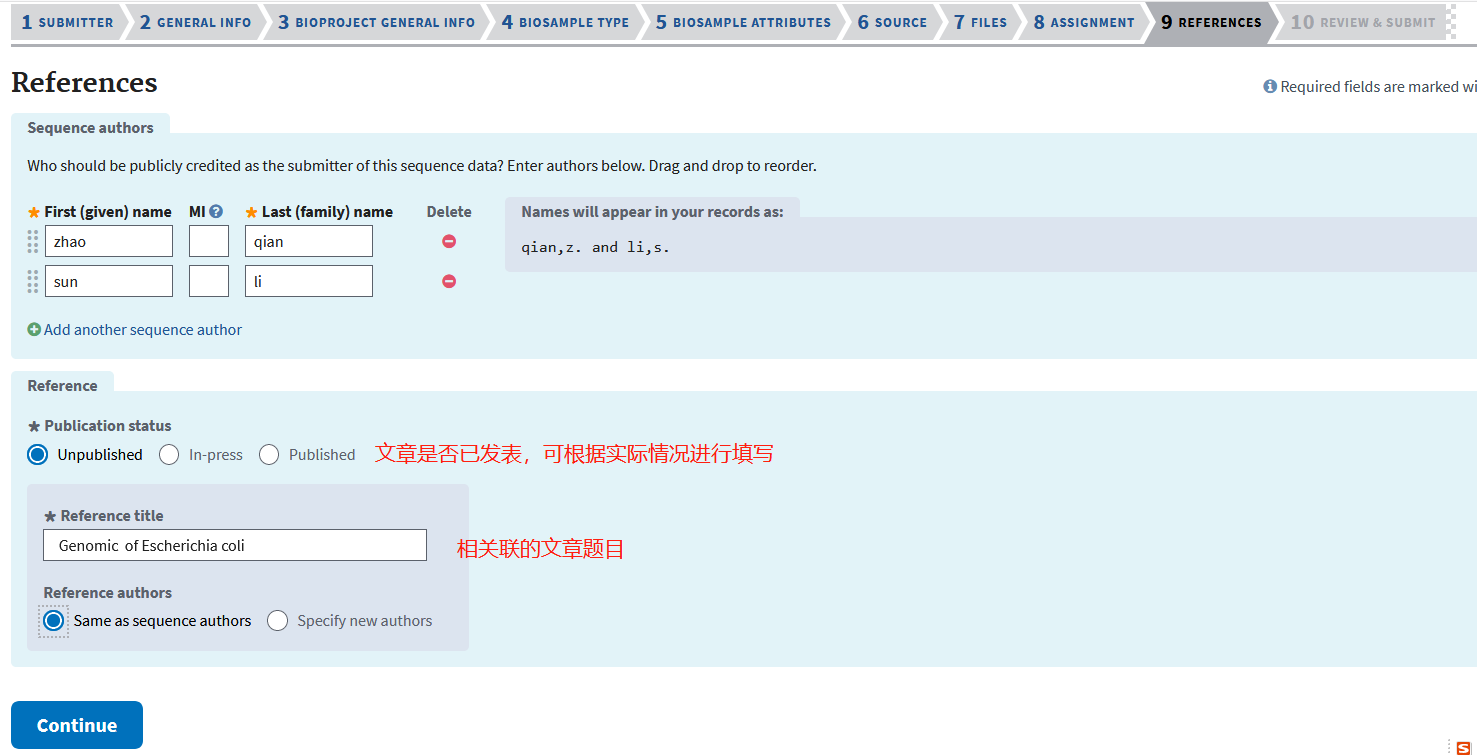This screenshot has width=1477, height=755.
Task: Click the 'qian,z. and li,s.' preview text
Action: coord(596,247)
